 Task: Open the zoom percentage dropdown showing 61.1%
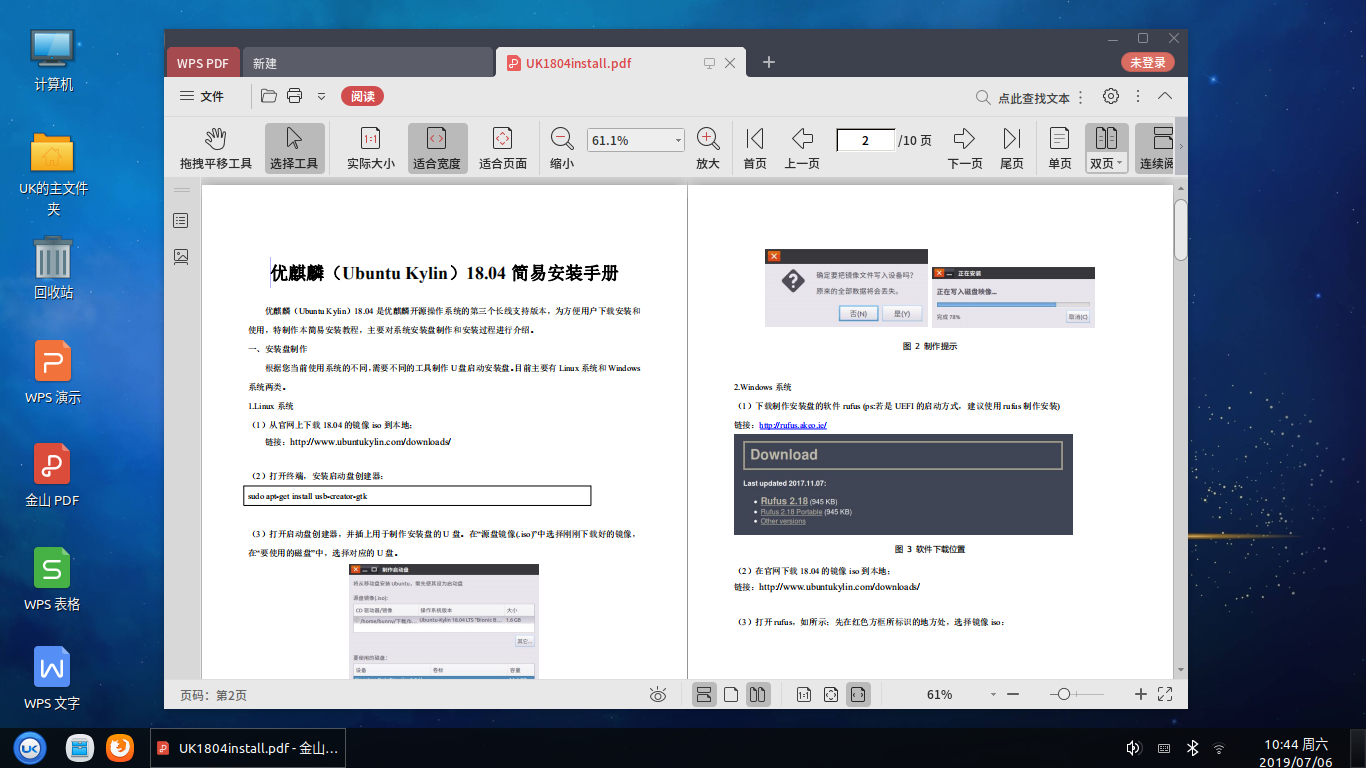point(677,140)
